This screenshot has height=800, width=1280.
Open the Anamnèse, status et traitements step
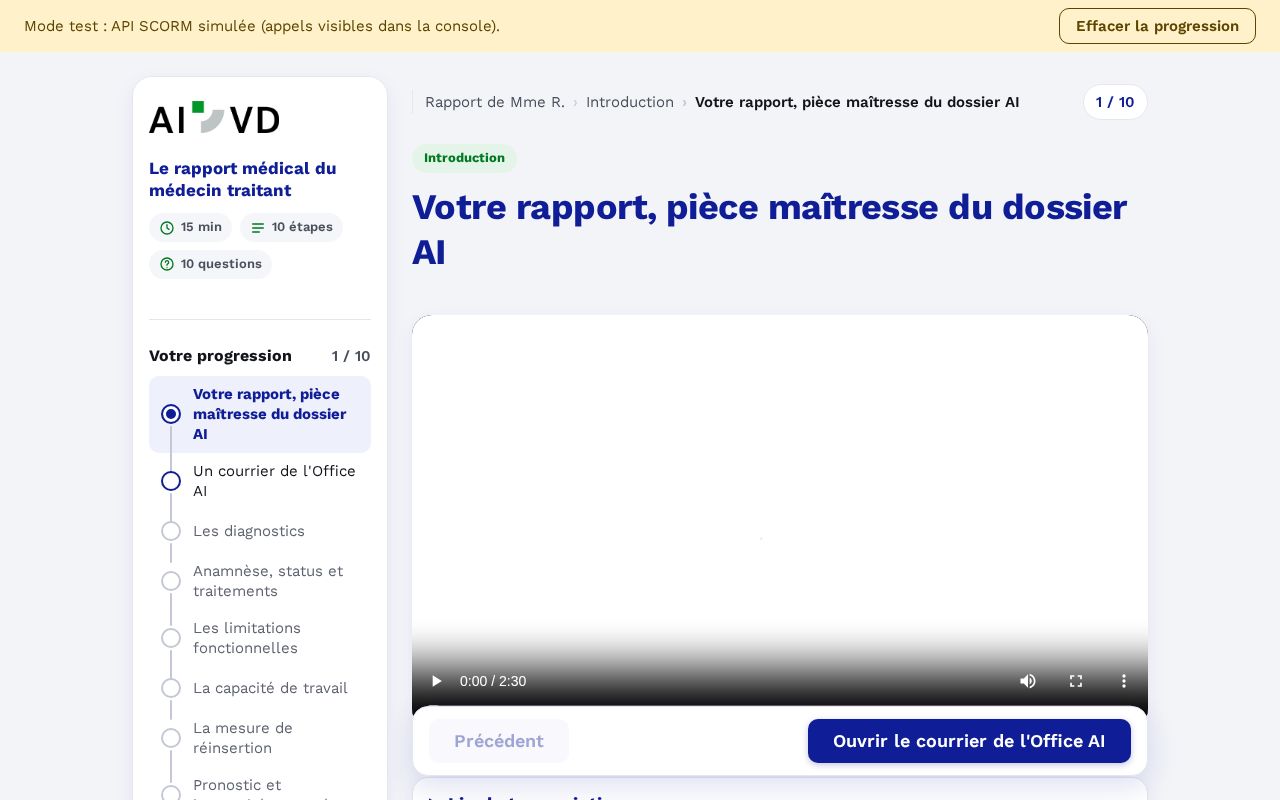260,581
